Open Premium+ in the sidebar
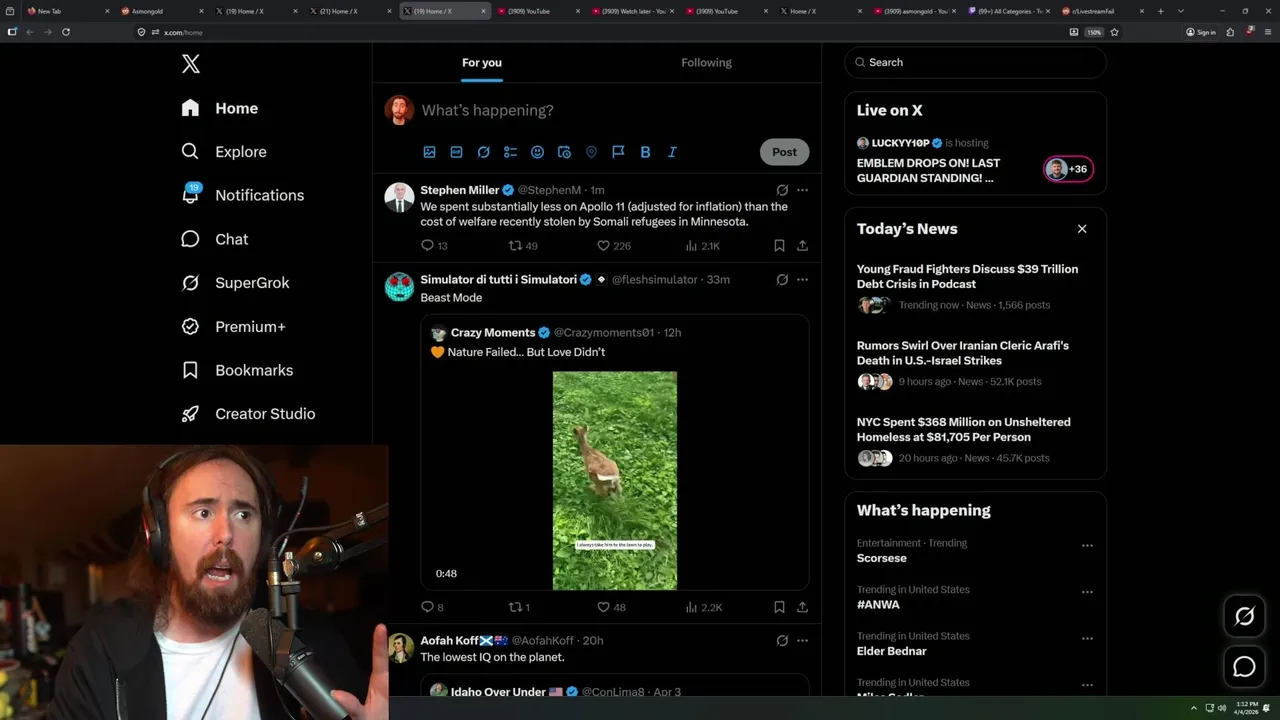The image size is (1280, 720). [233, 327]
